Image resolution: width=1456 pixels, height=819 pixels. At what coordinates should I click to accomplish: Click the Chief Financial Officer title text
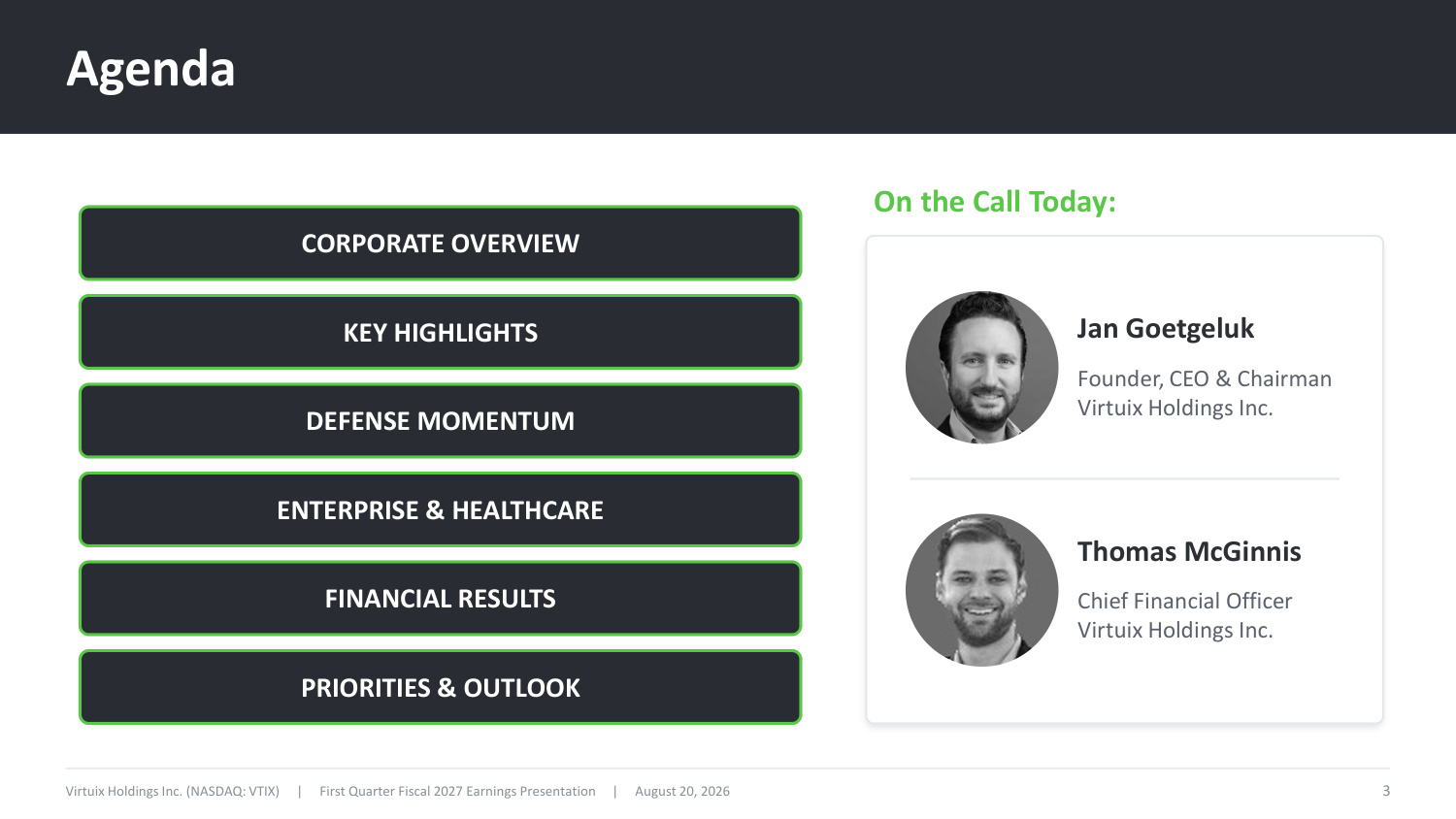tap(1184, 601)
